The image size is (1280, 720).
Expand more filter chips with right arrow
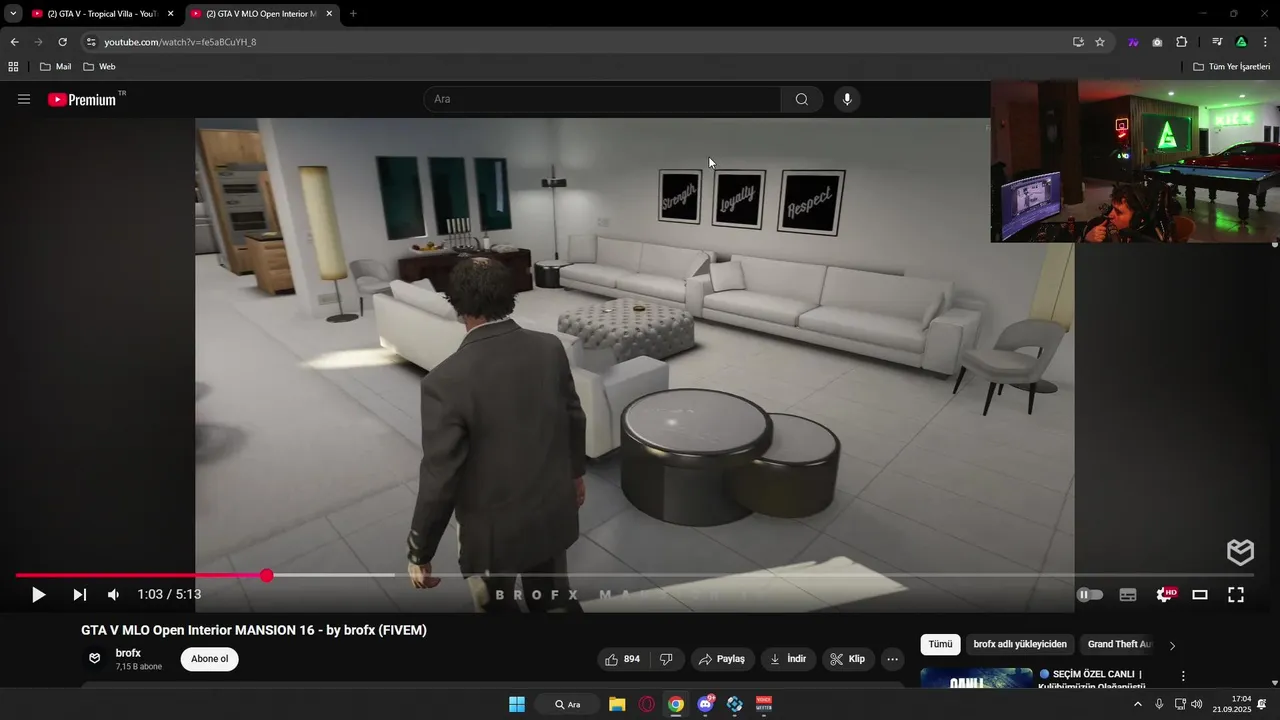click(x=1172, y=645)
